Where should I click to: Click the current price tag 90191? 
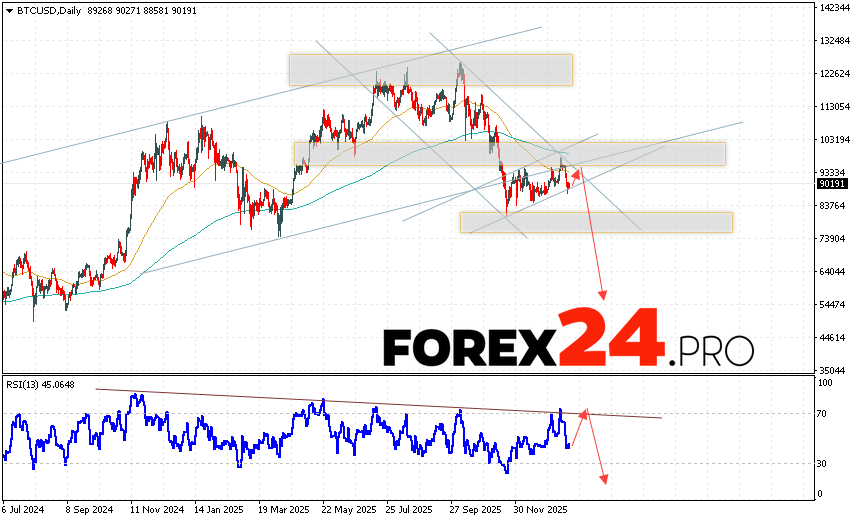[x=832, y=184]
